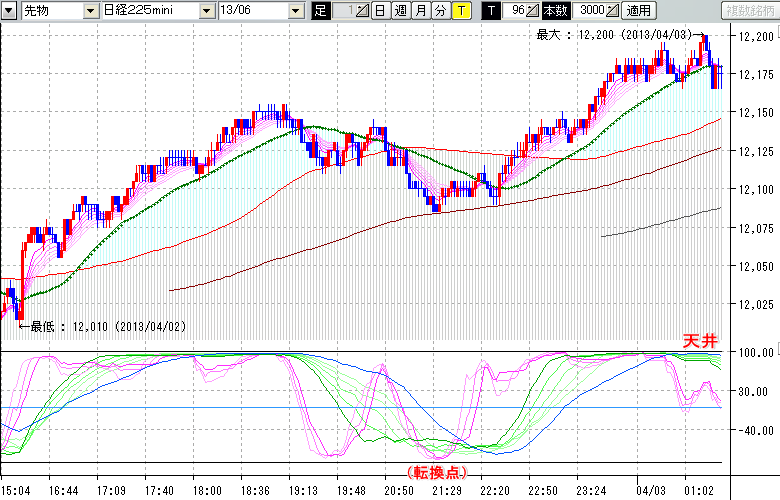Screen dimensions: 780x500
Task: Click the black 本数 label icon
Action: pos(555,11)
